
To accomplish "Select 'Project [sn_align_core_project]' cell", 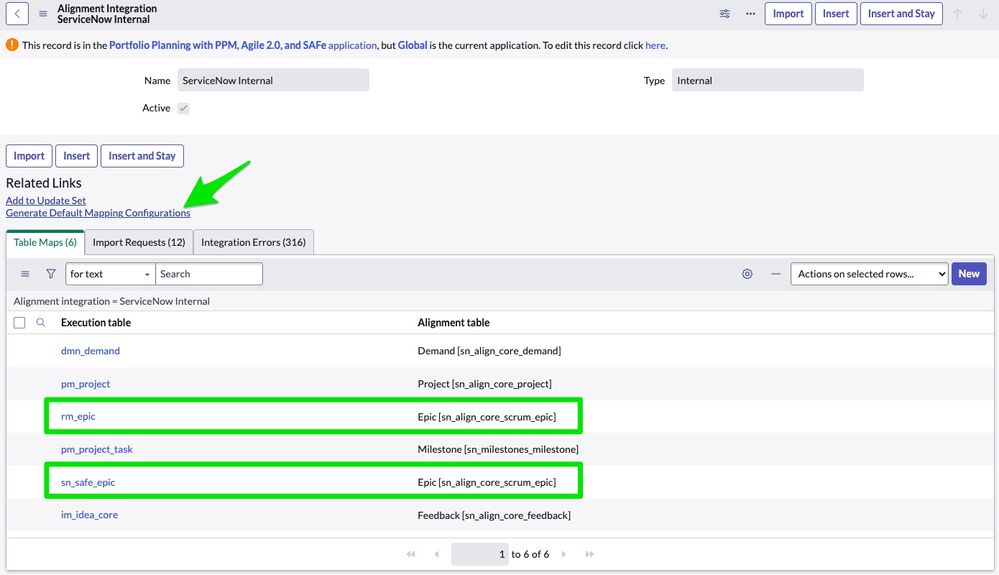I will (x=485, y=384).
